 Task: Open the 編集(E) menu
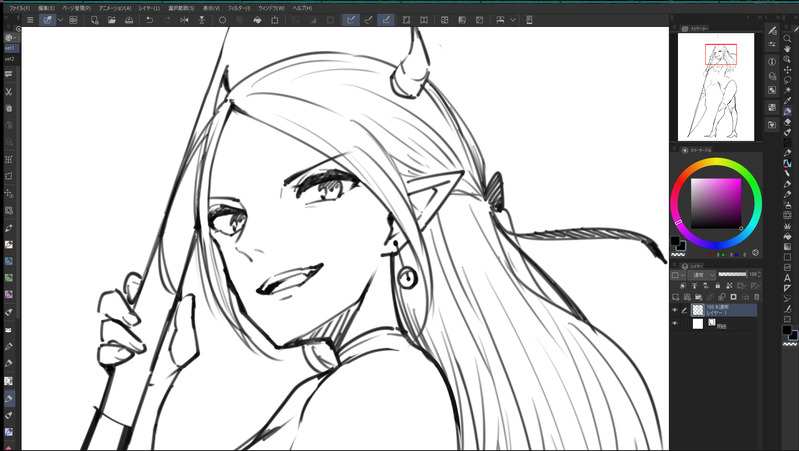pyautogui.click(x=46, y=8)
